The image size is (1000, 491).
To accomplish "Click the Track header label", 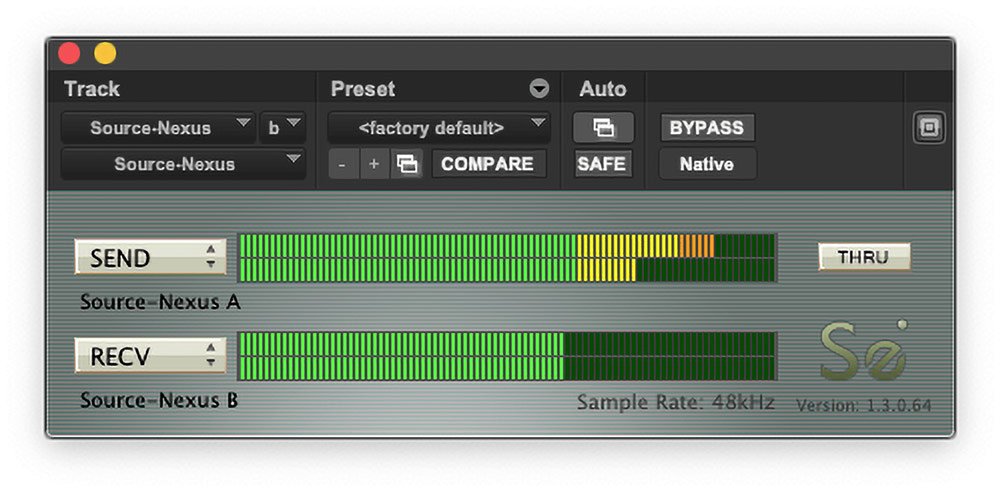I will click(x=92, y=89).
